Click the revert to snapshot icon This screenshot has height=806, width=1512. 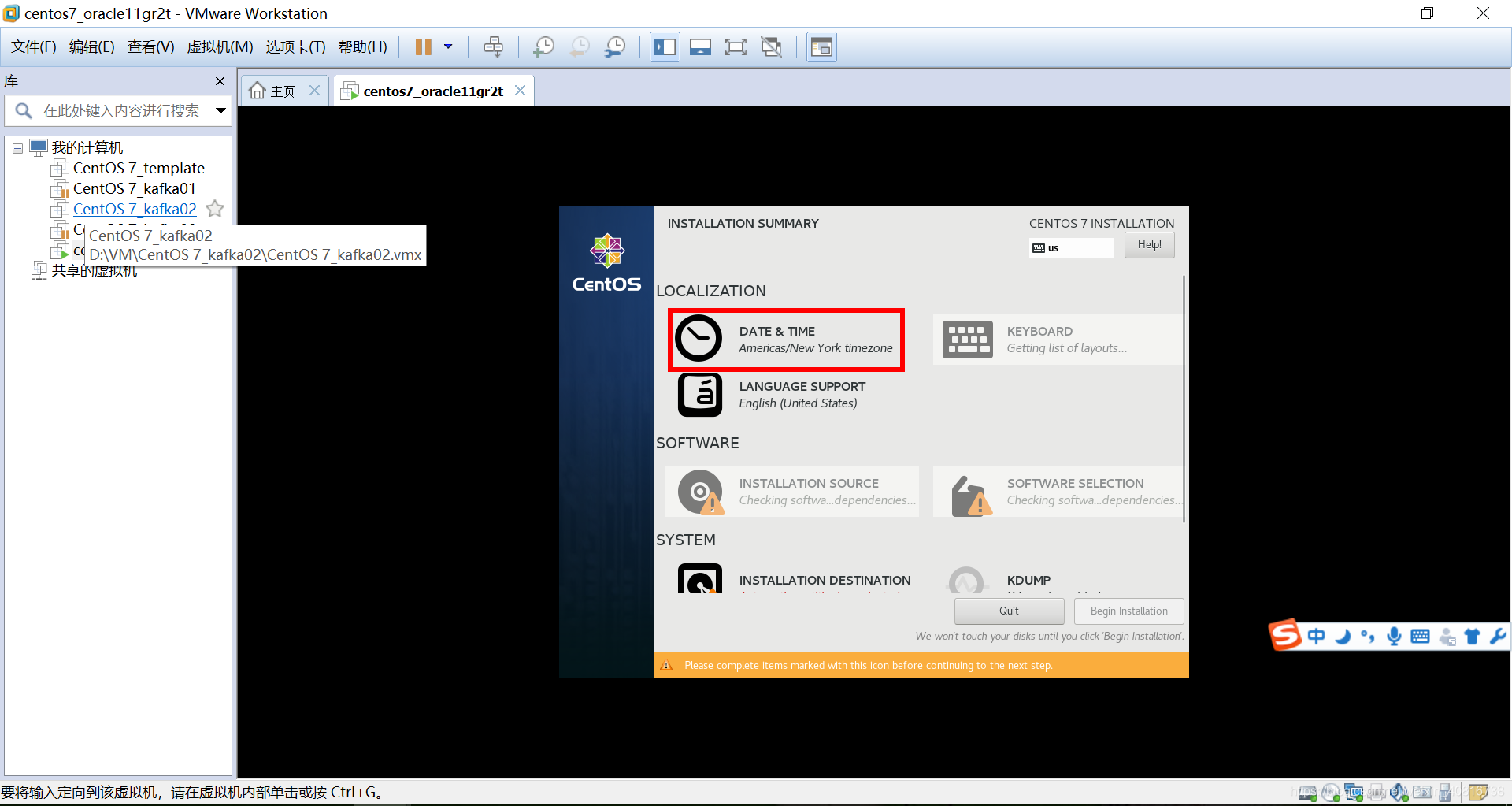580,47
